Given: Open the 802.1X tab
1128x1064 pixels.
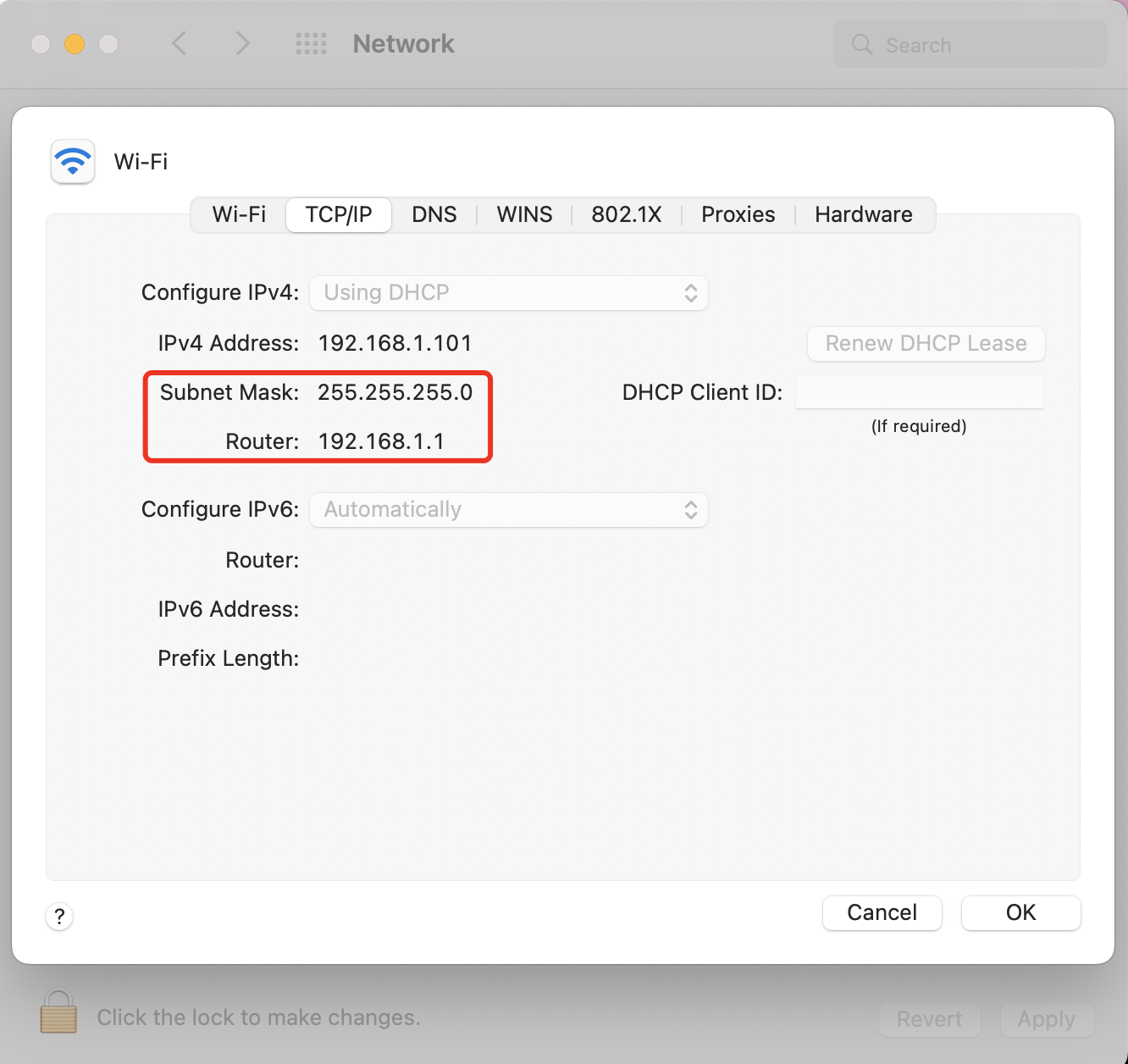Looking at the screenshot, I should 626,214.
